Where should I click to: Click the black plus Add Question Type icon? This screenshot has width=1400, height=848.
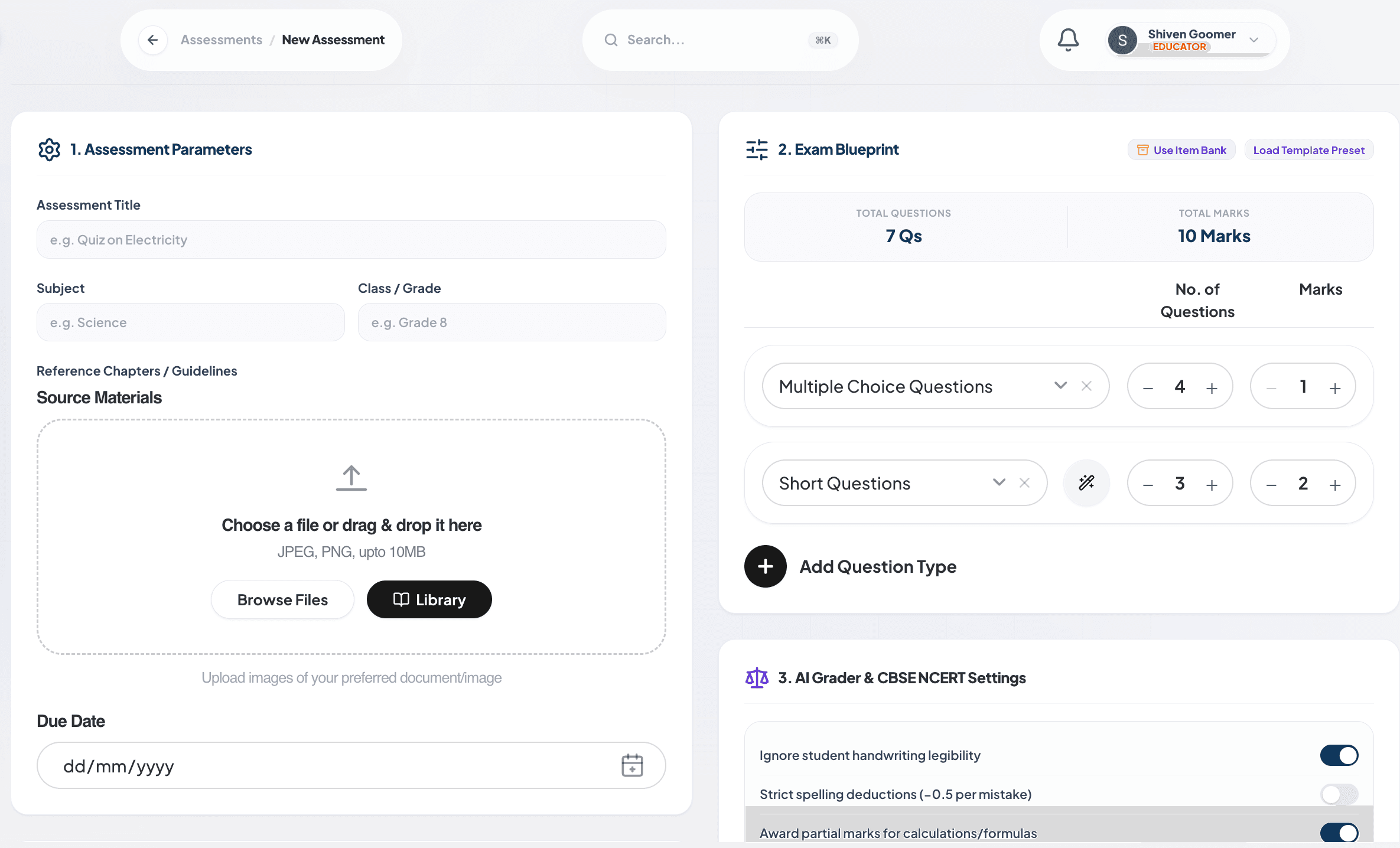[x=766, y=566]
